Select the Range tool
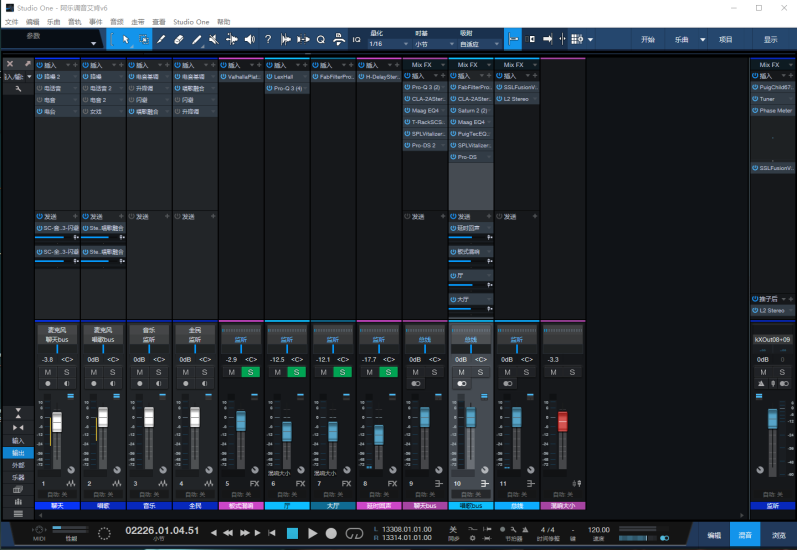 click(144, 39)
